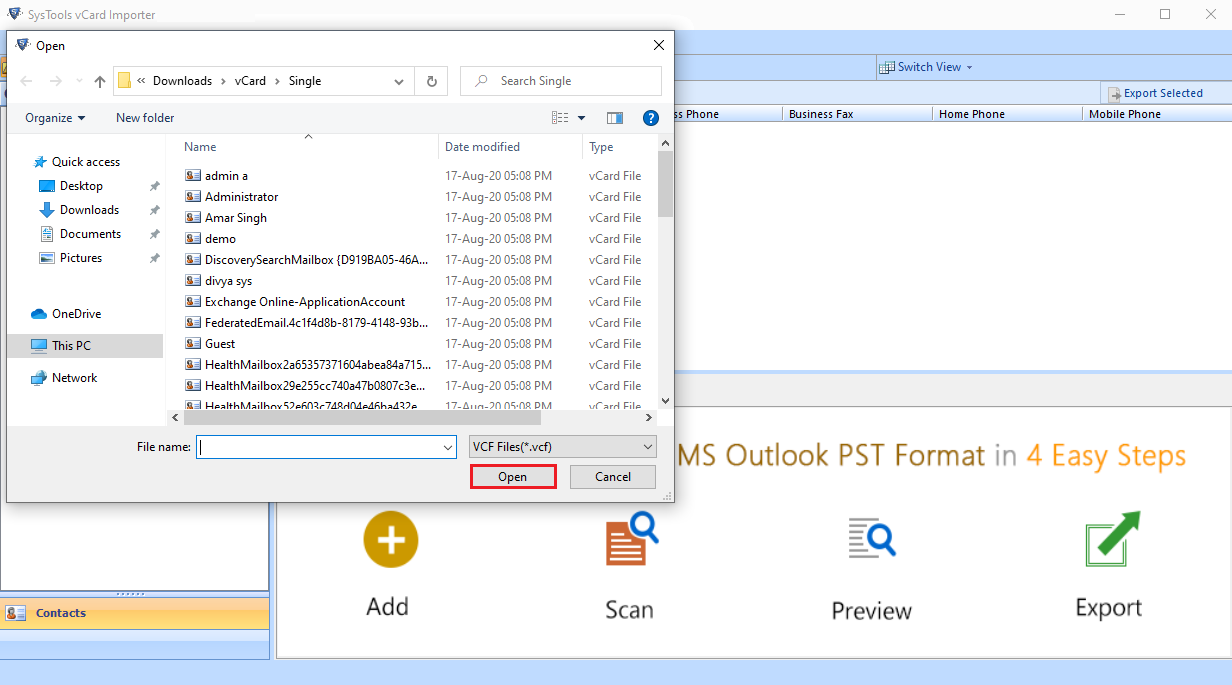The width and height of the screenshot is (1232, 685).
Task: Click the Back navigation arrow
Action: [x=26, y=81]
